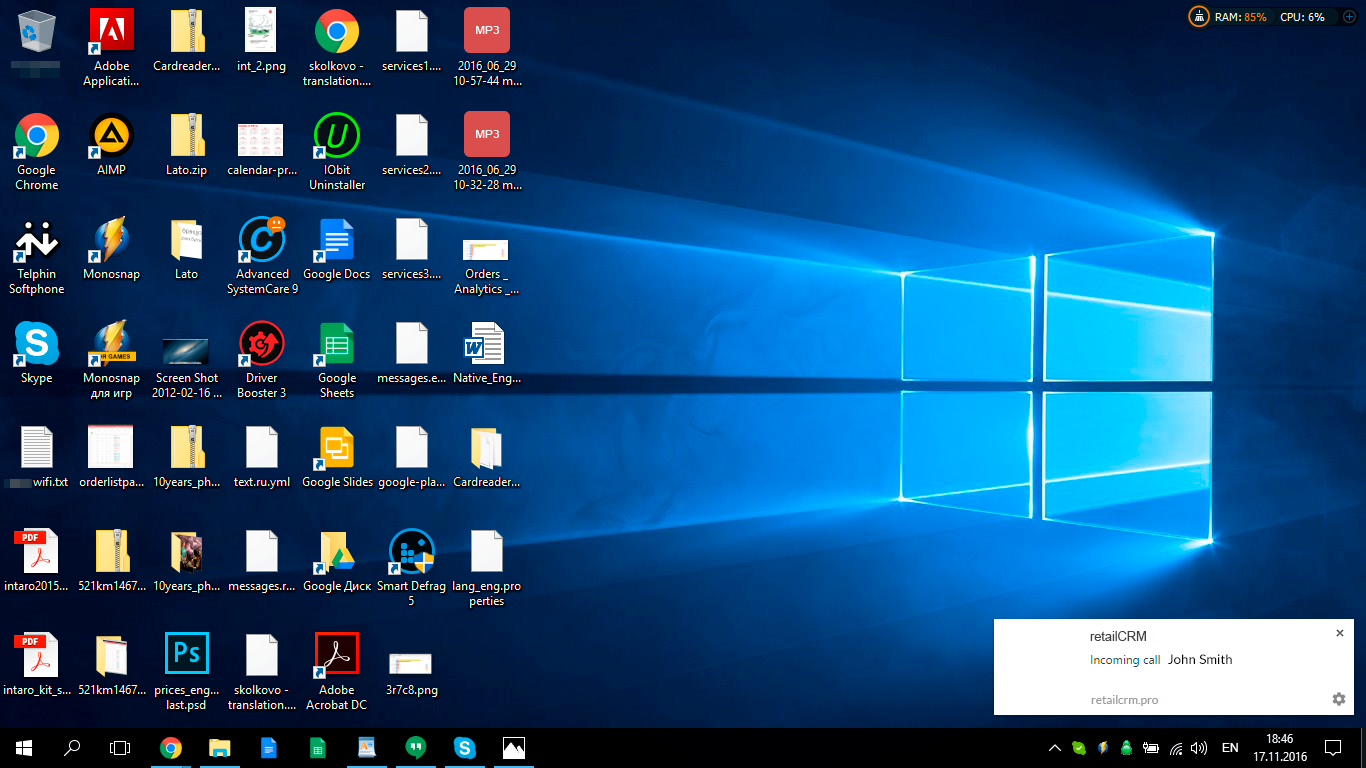Select the Orders_Analytics image thumbnail
The height and width of the screenshot is (768, 1366).
pos(487,264)
